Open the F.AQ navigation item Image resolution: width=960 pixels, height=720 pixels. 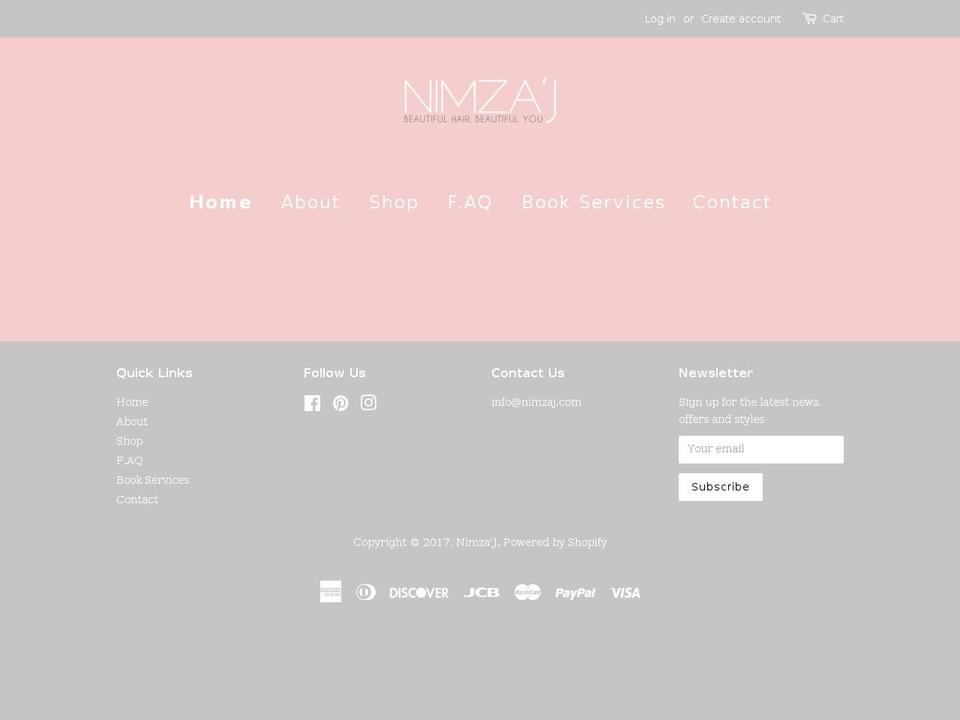(469, 202)
